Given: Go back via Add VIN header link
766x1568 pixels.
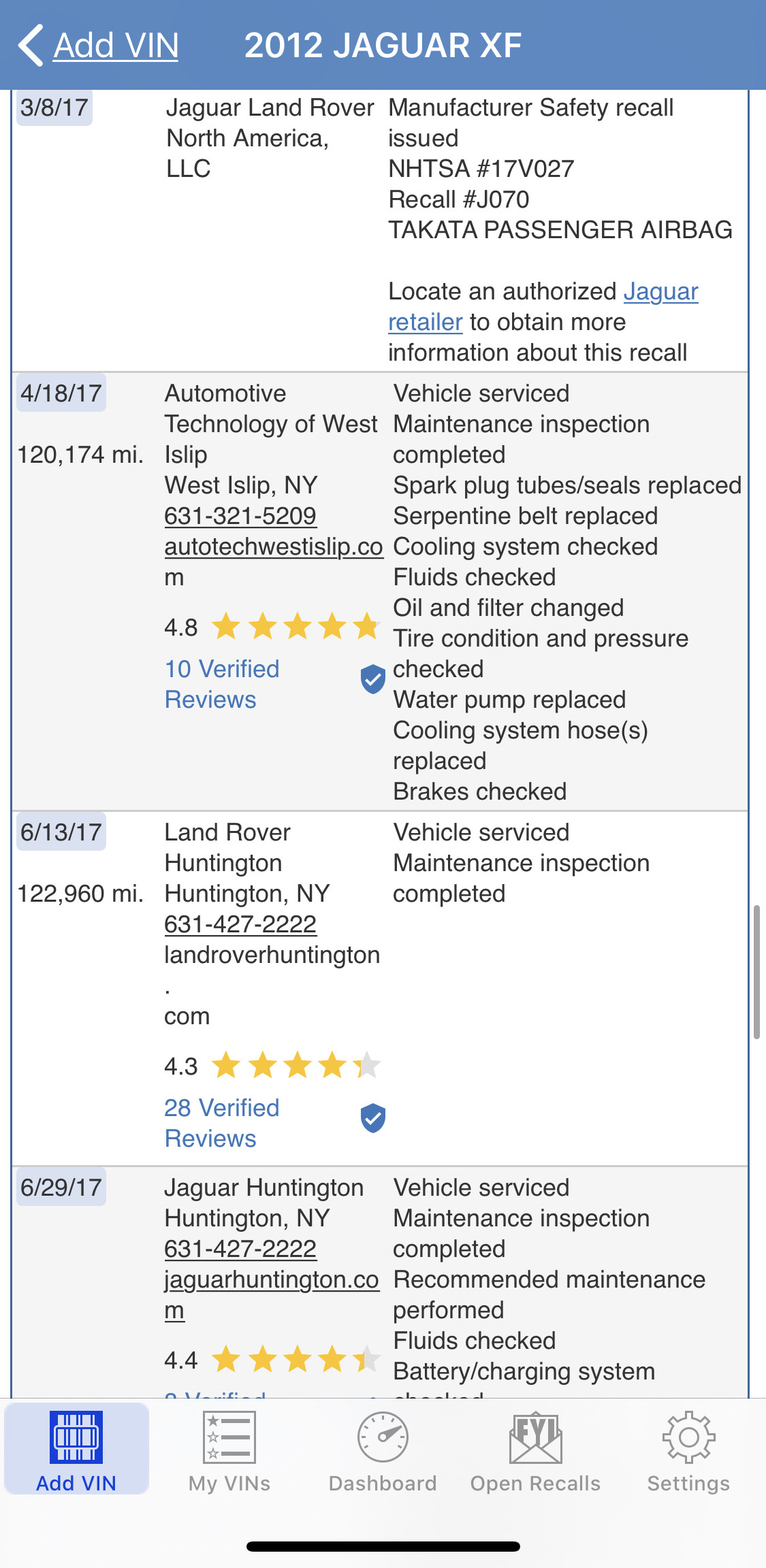Looking at the screenshot, I should pos(116,46).
